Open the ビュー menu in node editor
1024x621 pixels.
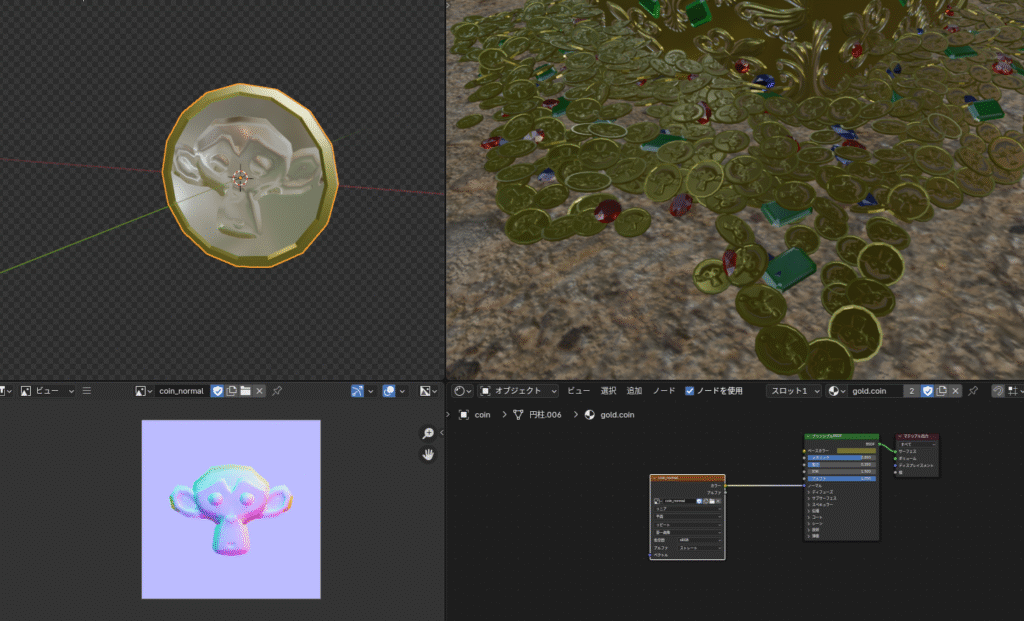point(578,391)
